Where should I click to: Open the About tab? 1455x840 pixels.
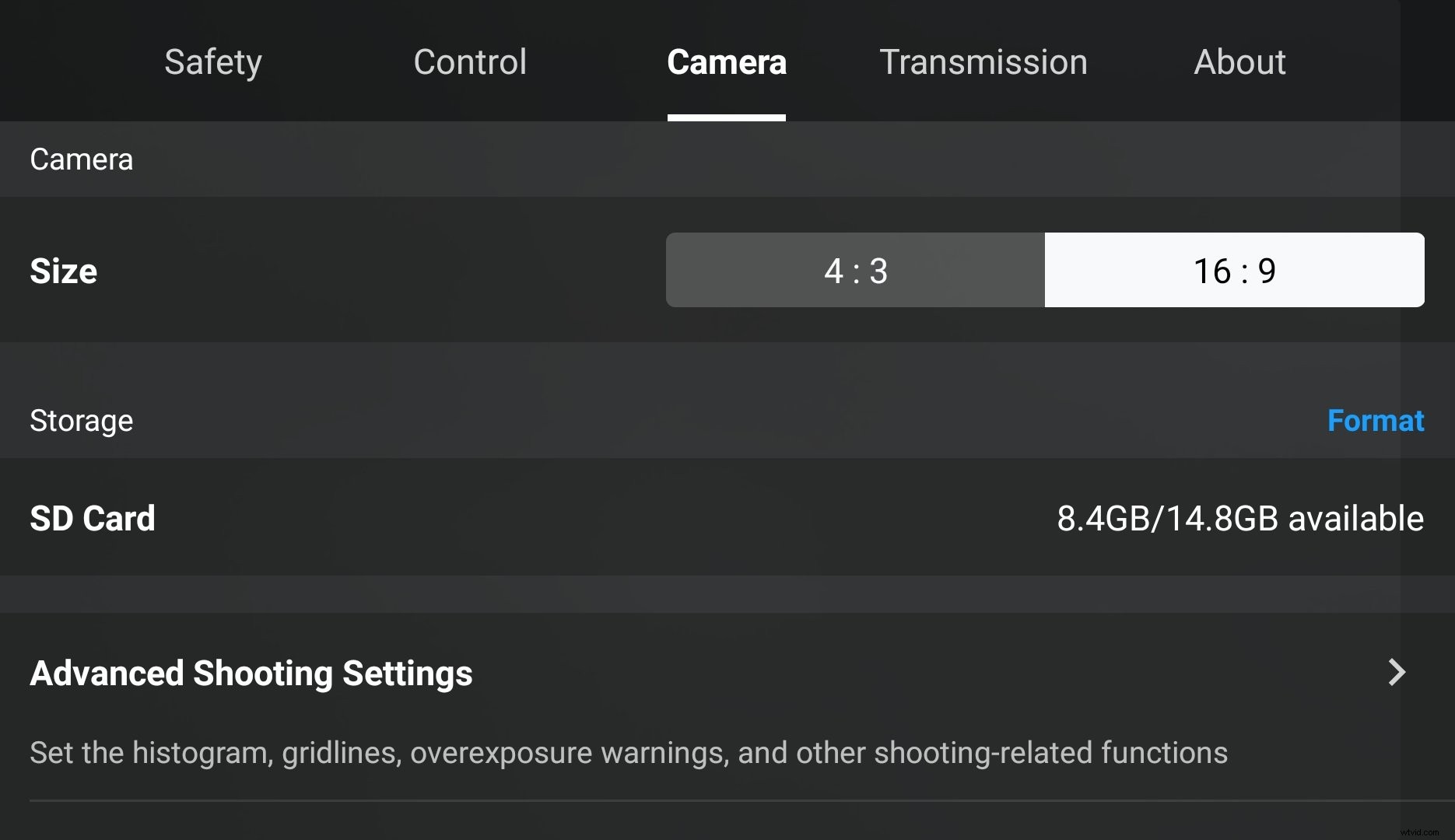point(1239,62)
